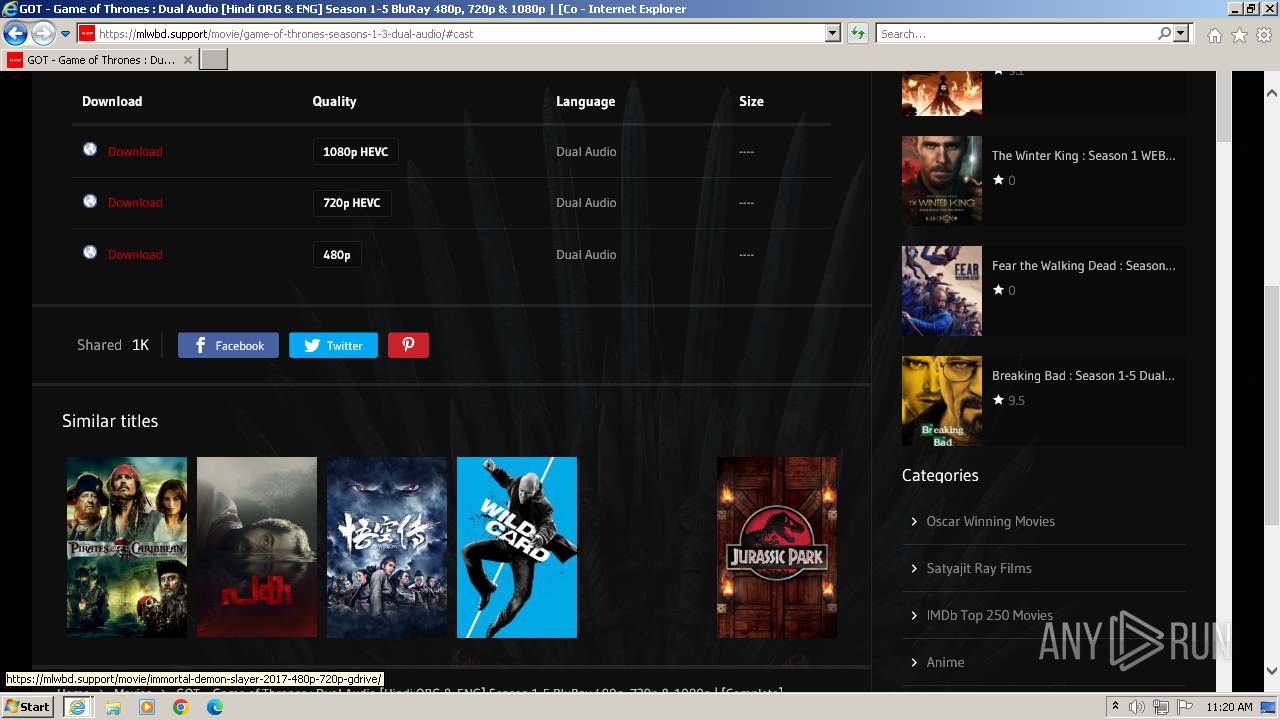Open the red-titled dark movie poster
The height and width of the screenshot is (720, 1280).
pos(257,547)
